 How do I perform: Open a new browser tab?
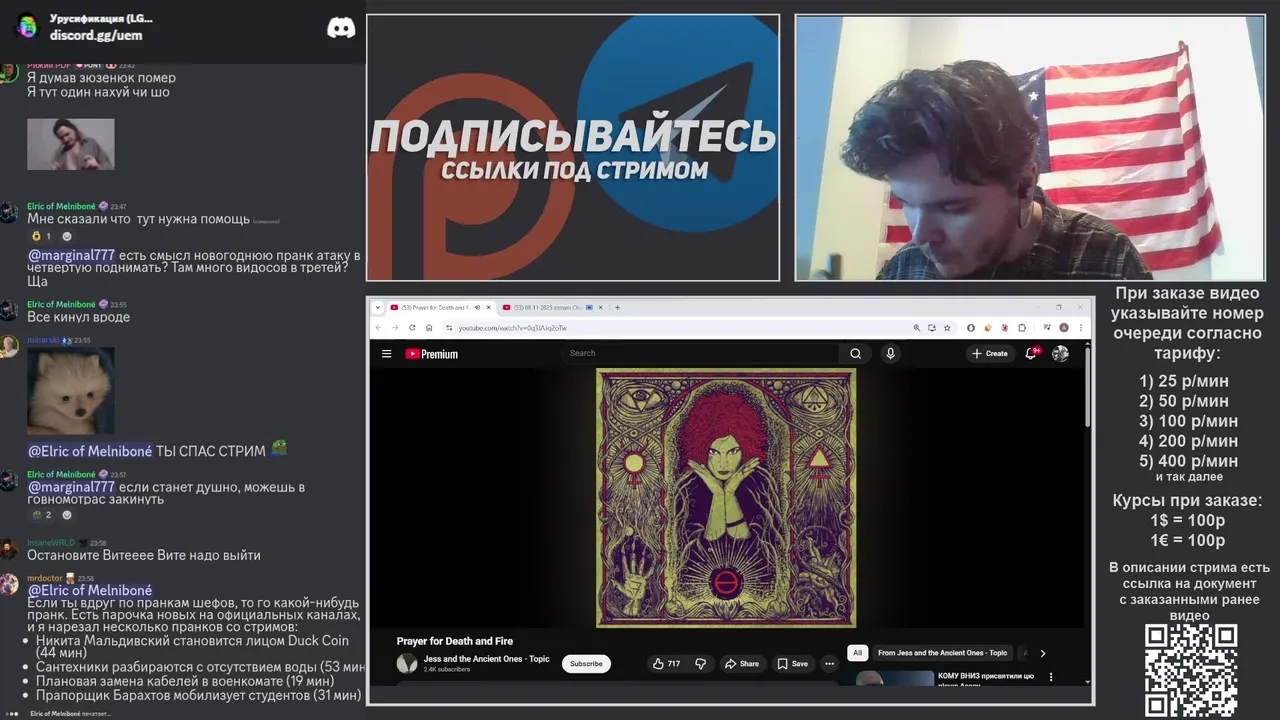(x=617, y=307)
